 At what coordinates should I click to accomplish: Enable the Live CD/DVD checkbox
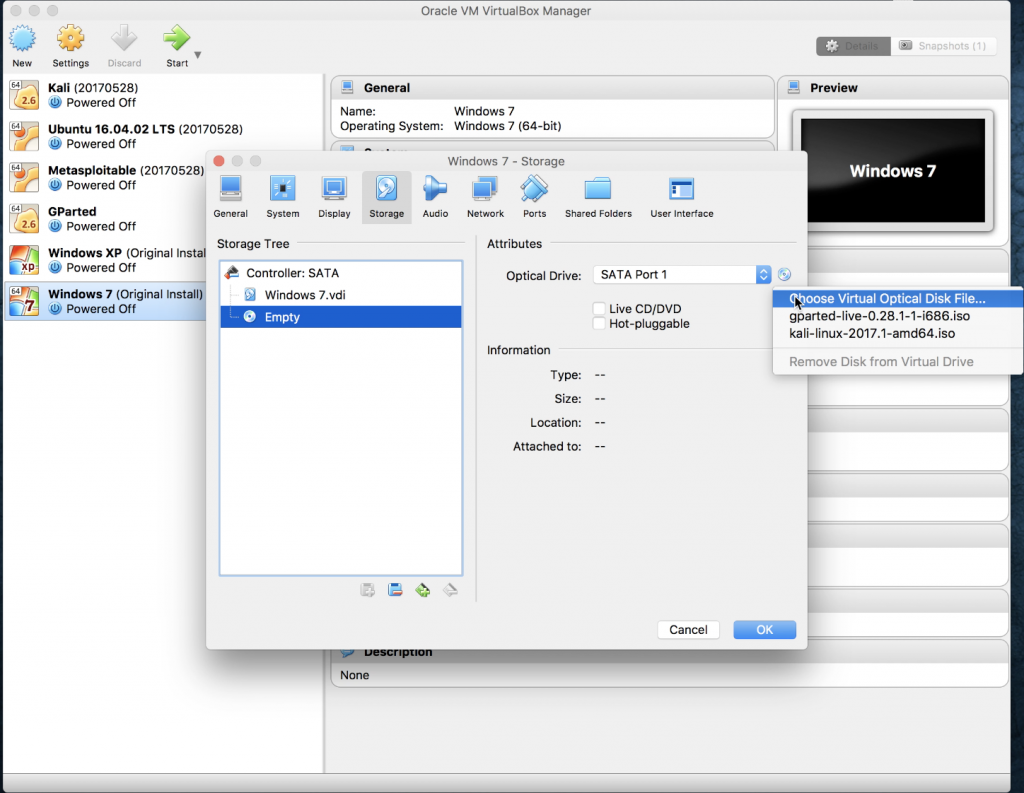pyautogui.click(x=599, y=308)
